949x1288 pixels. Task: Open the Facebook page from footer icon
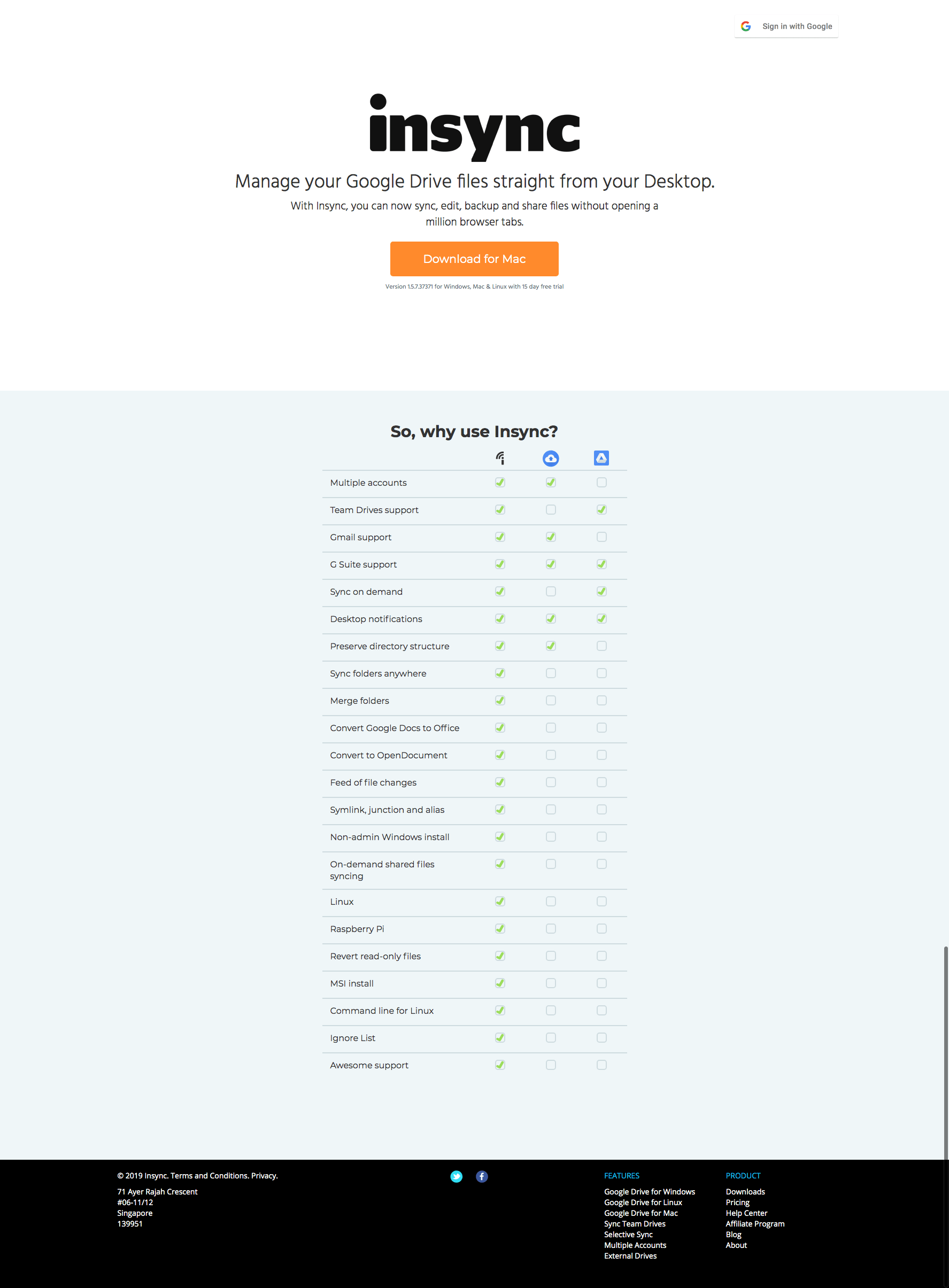coord(481,1177)
